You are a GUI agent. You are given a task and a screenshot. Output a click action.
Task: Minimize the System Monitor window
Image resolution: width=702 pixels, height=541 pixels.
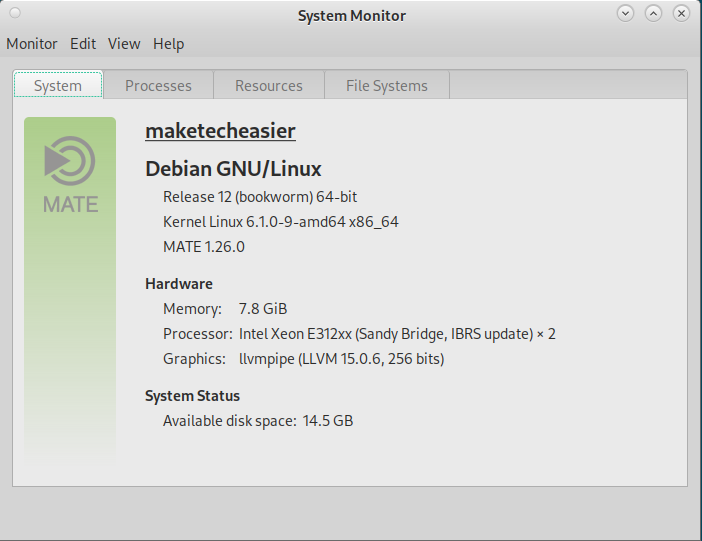pyautogui.click(x=625, y=13)
